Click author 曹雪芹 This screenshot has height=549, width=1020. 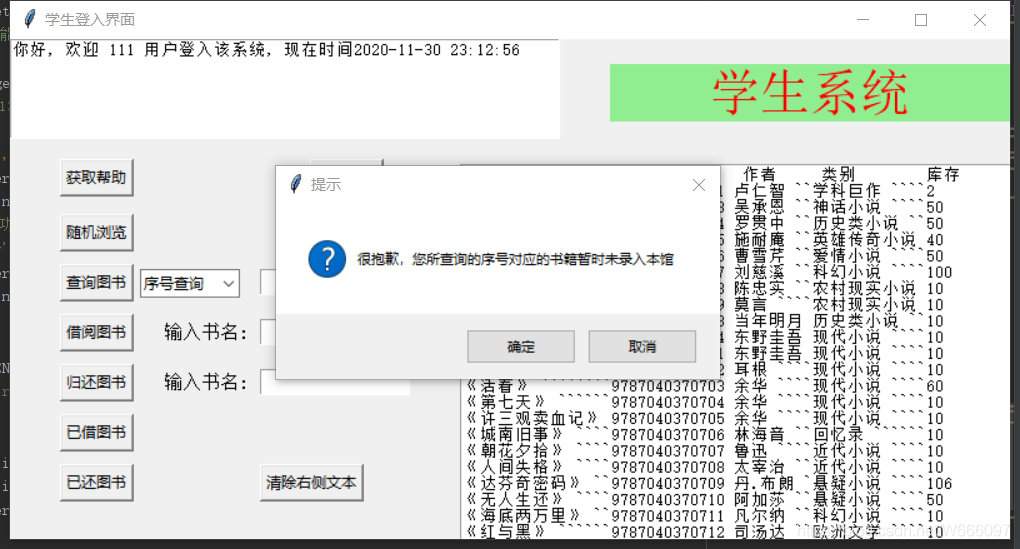[759, 256]
